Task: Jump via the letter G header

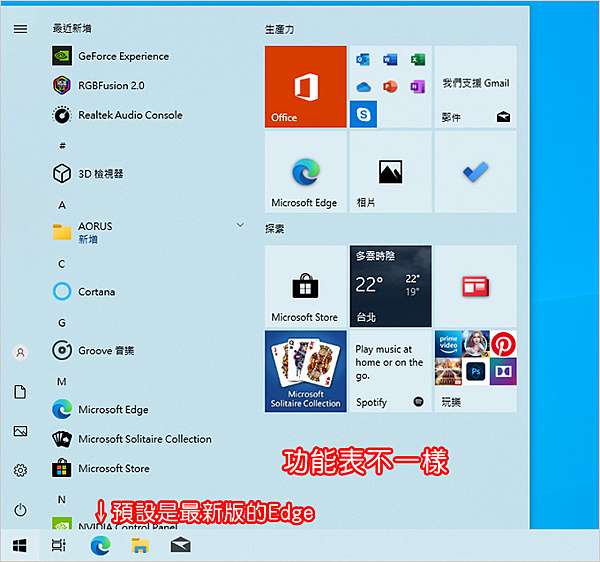Action: tap(62, 323)
